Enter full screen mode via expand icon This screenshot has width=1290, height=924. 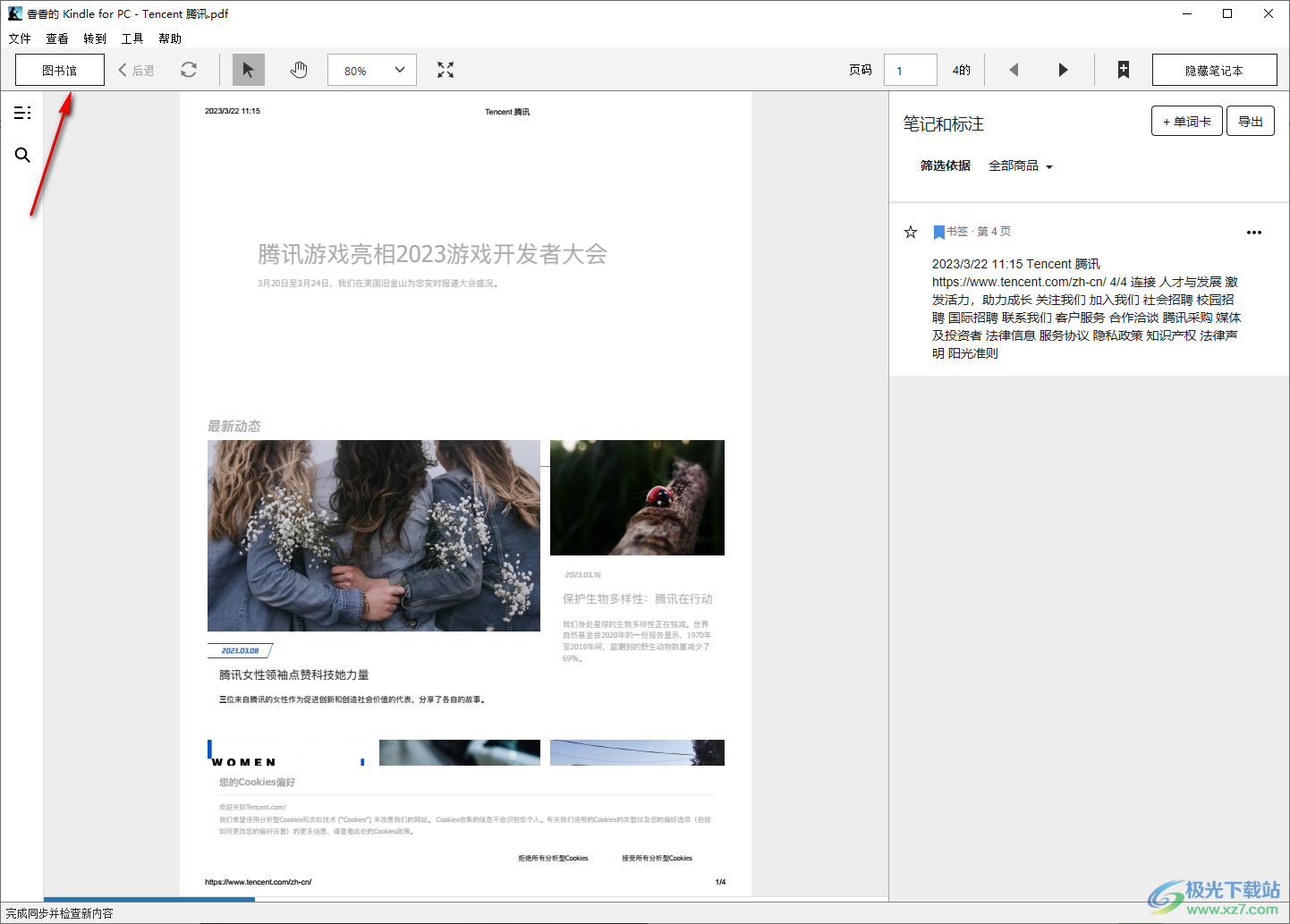click(446, 70)
